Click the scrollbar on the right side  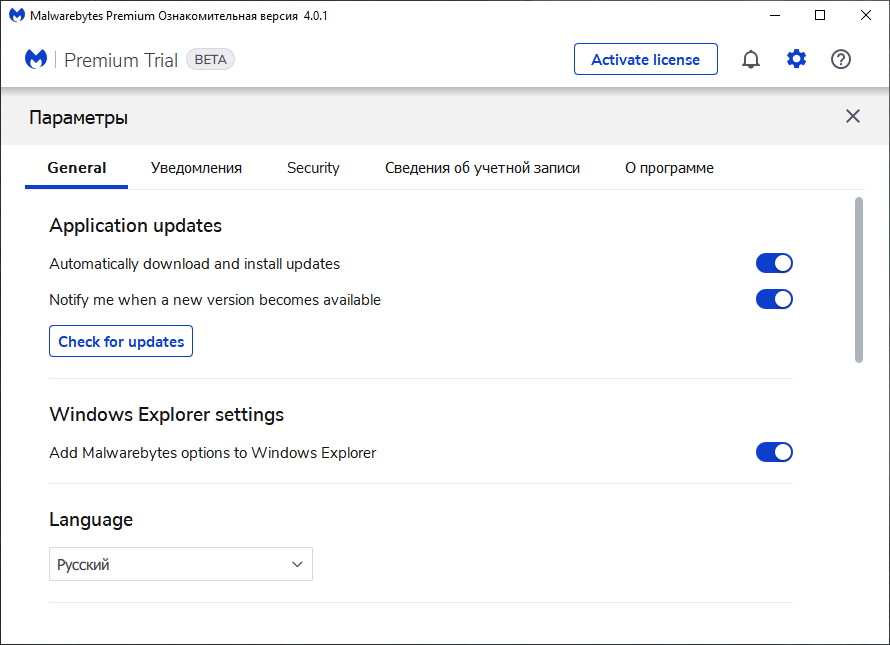click(858, 280)
